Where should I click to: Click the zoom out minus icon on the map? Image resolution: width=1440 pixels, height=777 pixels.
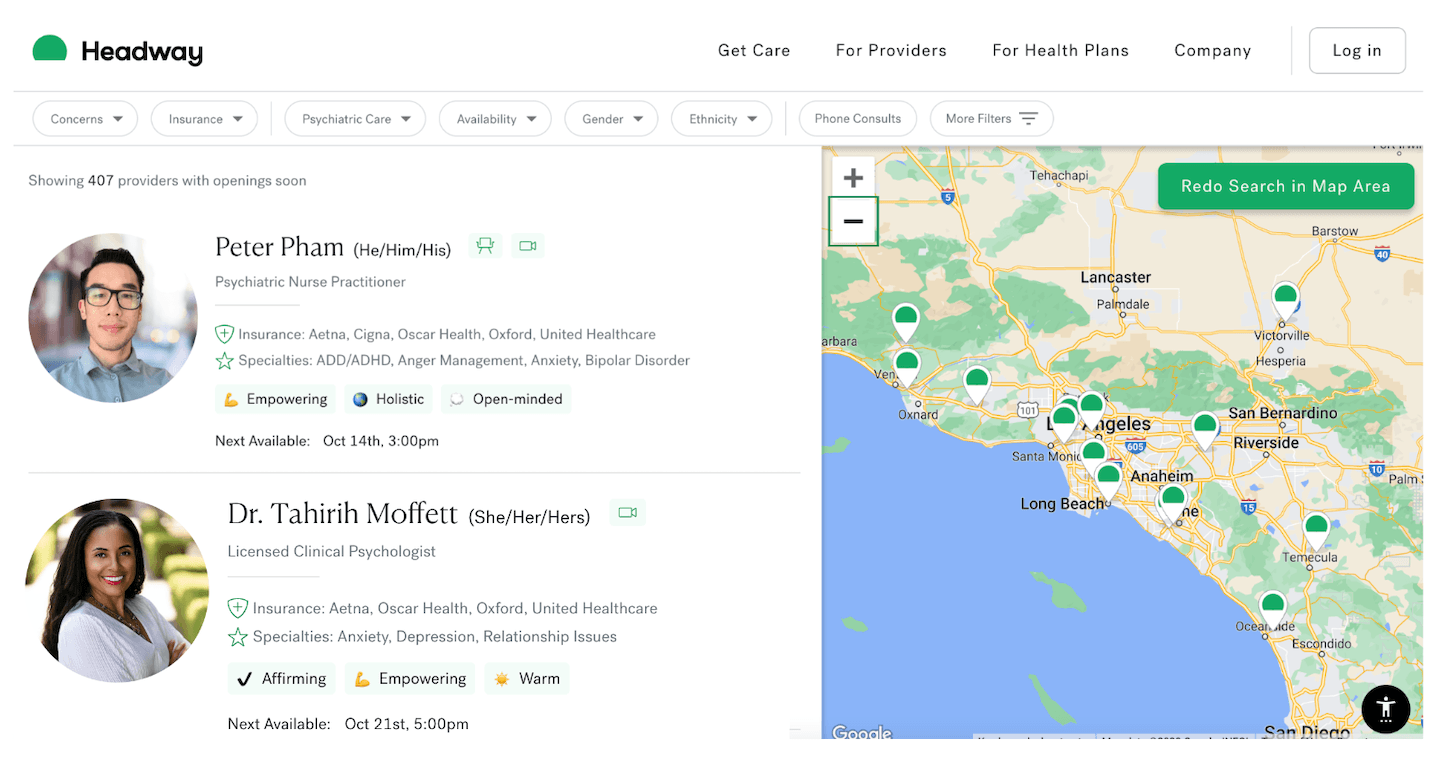pos(853,221)
